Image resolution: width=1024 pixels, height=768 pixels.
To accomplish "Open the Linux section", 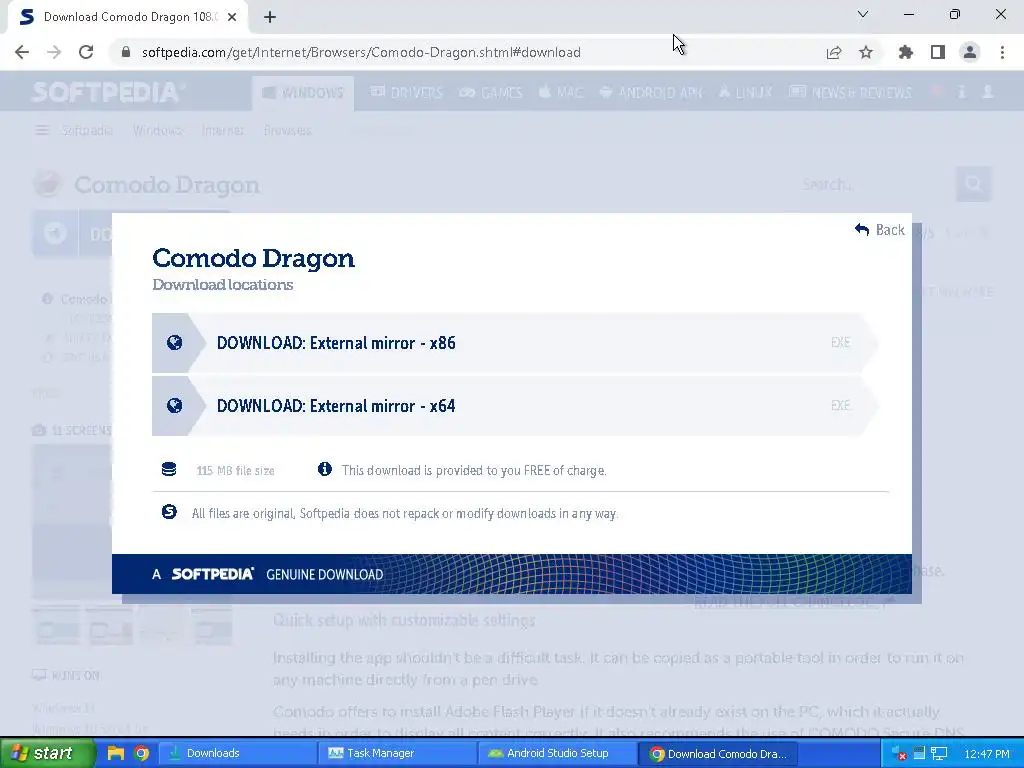I will (745, 93).
